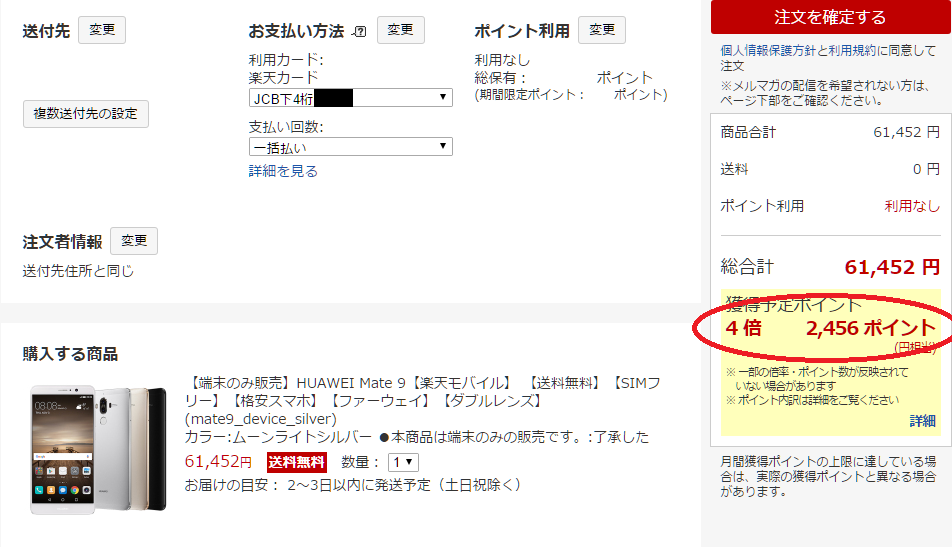Change the 注文者情報 orderer information
The width and height of the screenshot is (952, 547).
pyautogui.click(x=134, y=241)
